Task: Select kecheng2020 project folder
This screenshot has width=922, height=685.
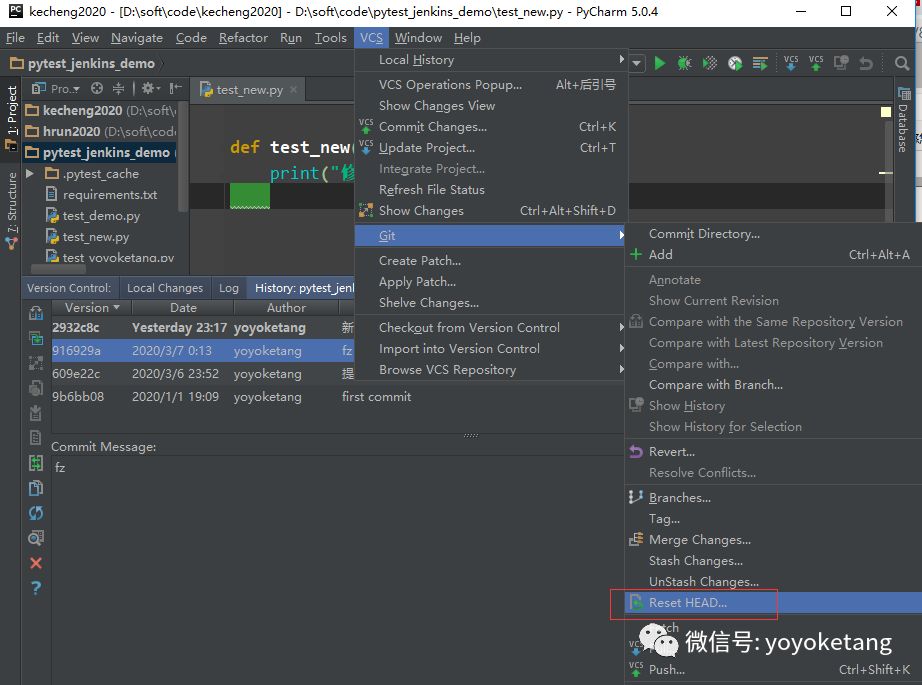Action: click(100, 110)
